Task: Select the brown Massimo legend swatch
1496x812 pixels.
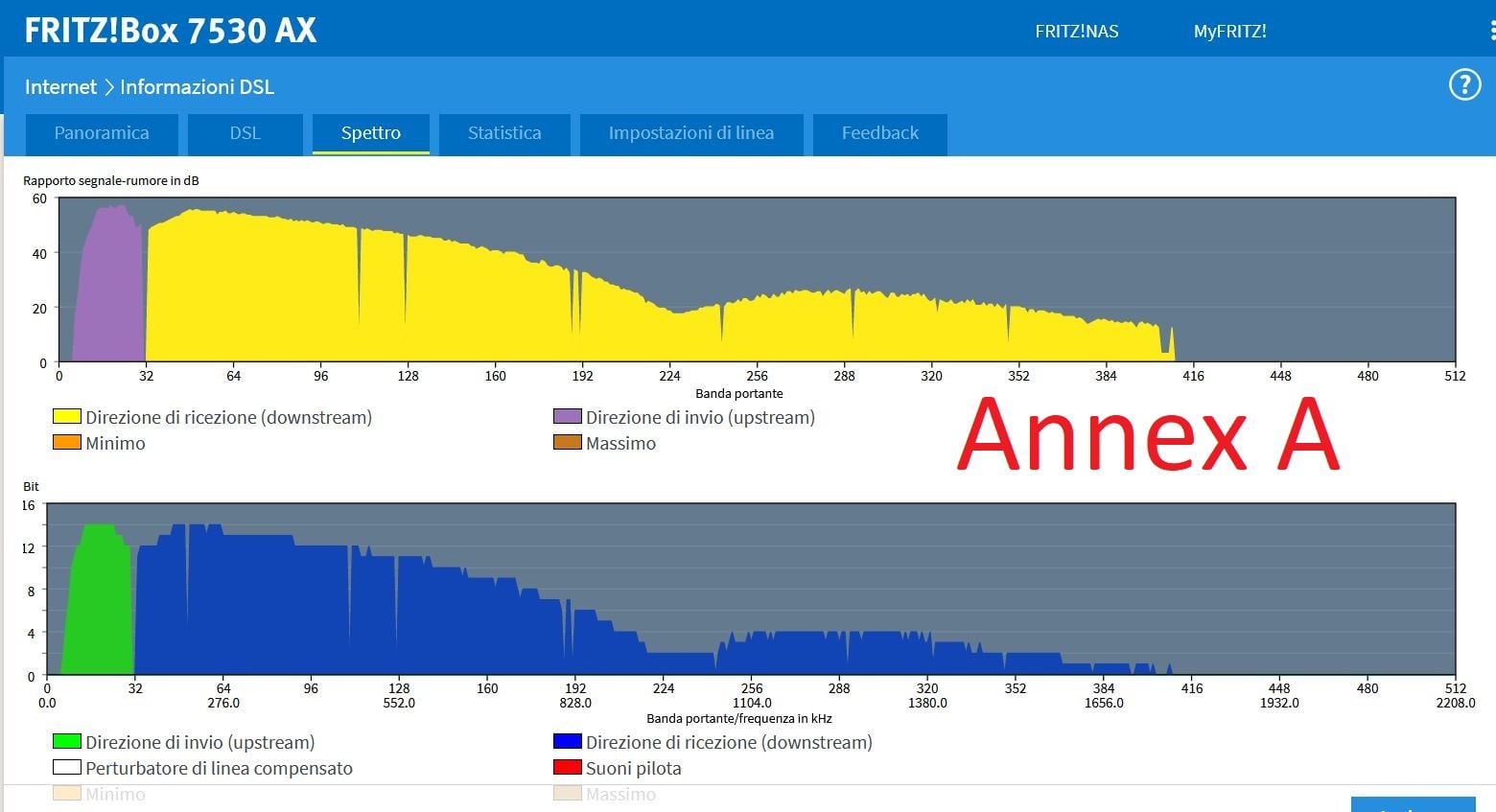Action: [x=568, y=443]
